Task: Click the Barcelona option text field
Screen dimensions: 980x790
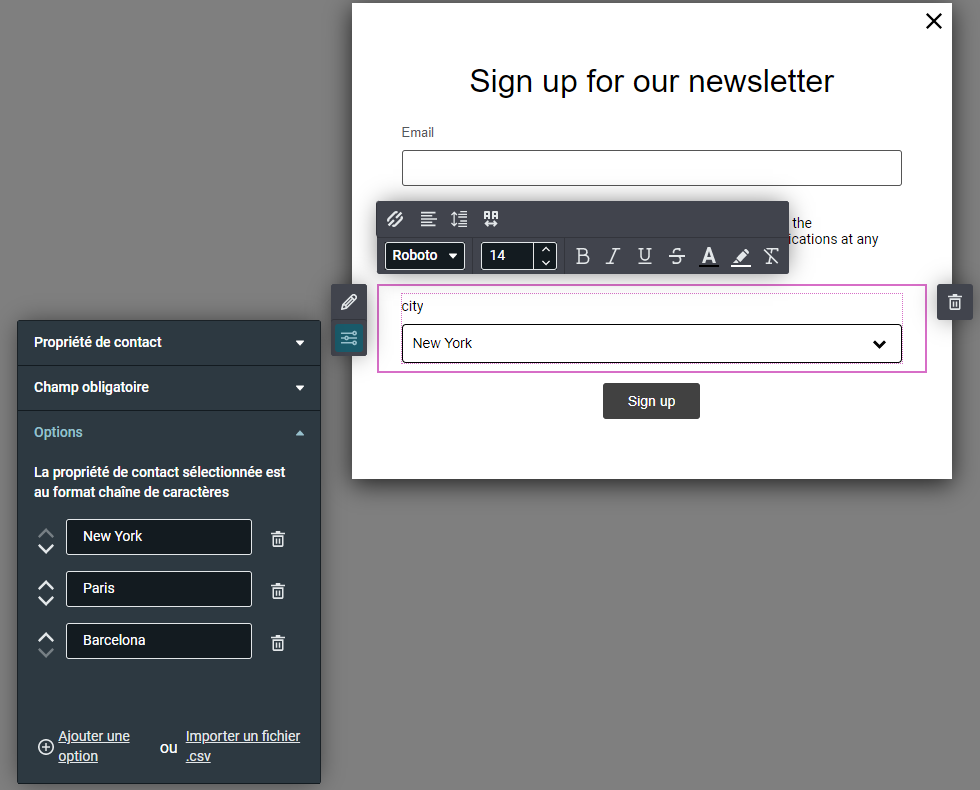Action: pos(159,641)
